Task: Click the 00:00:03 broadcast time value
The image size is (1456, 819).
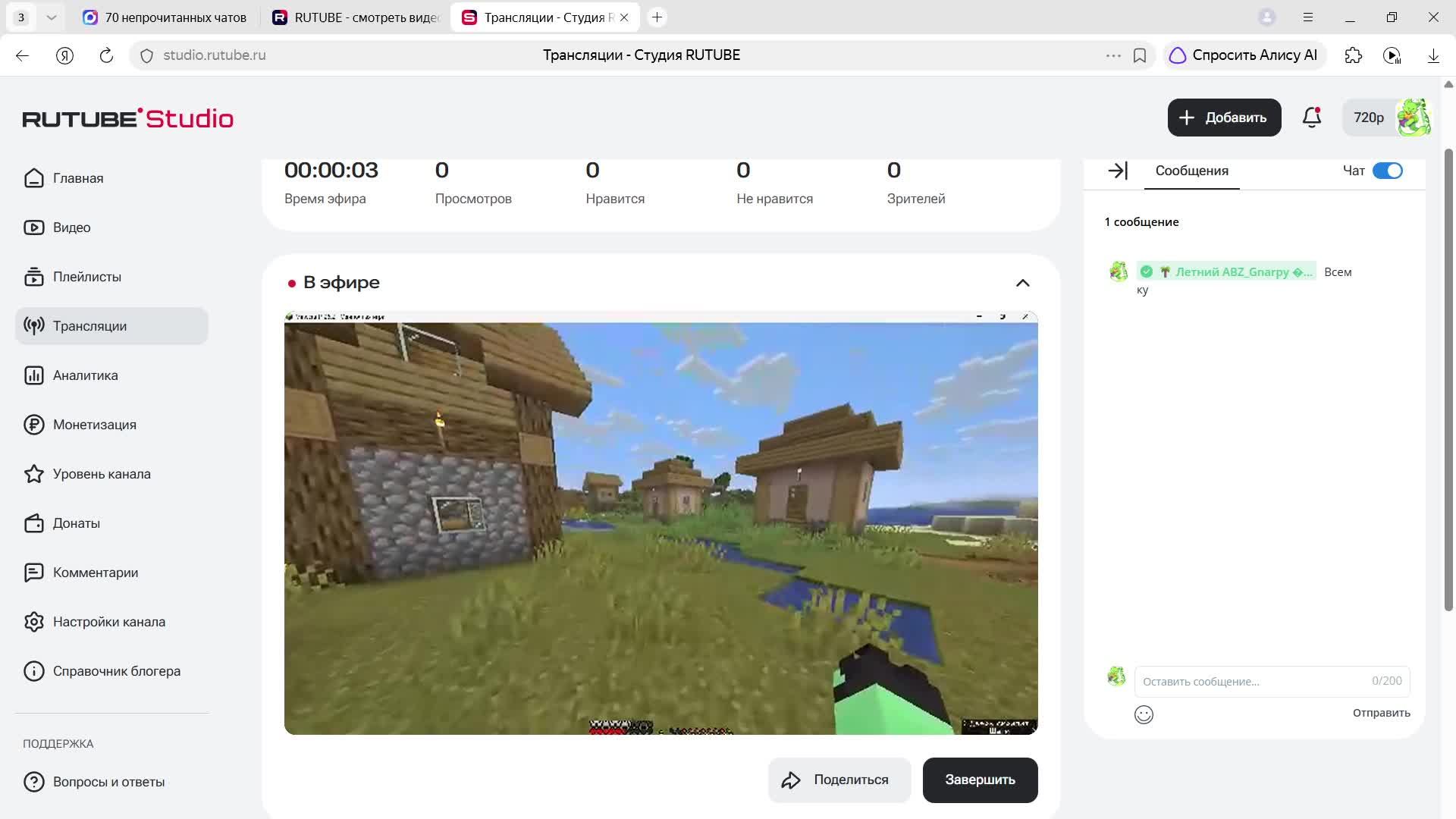Action: point(331,170)
